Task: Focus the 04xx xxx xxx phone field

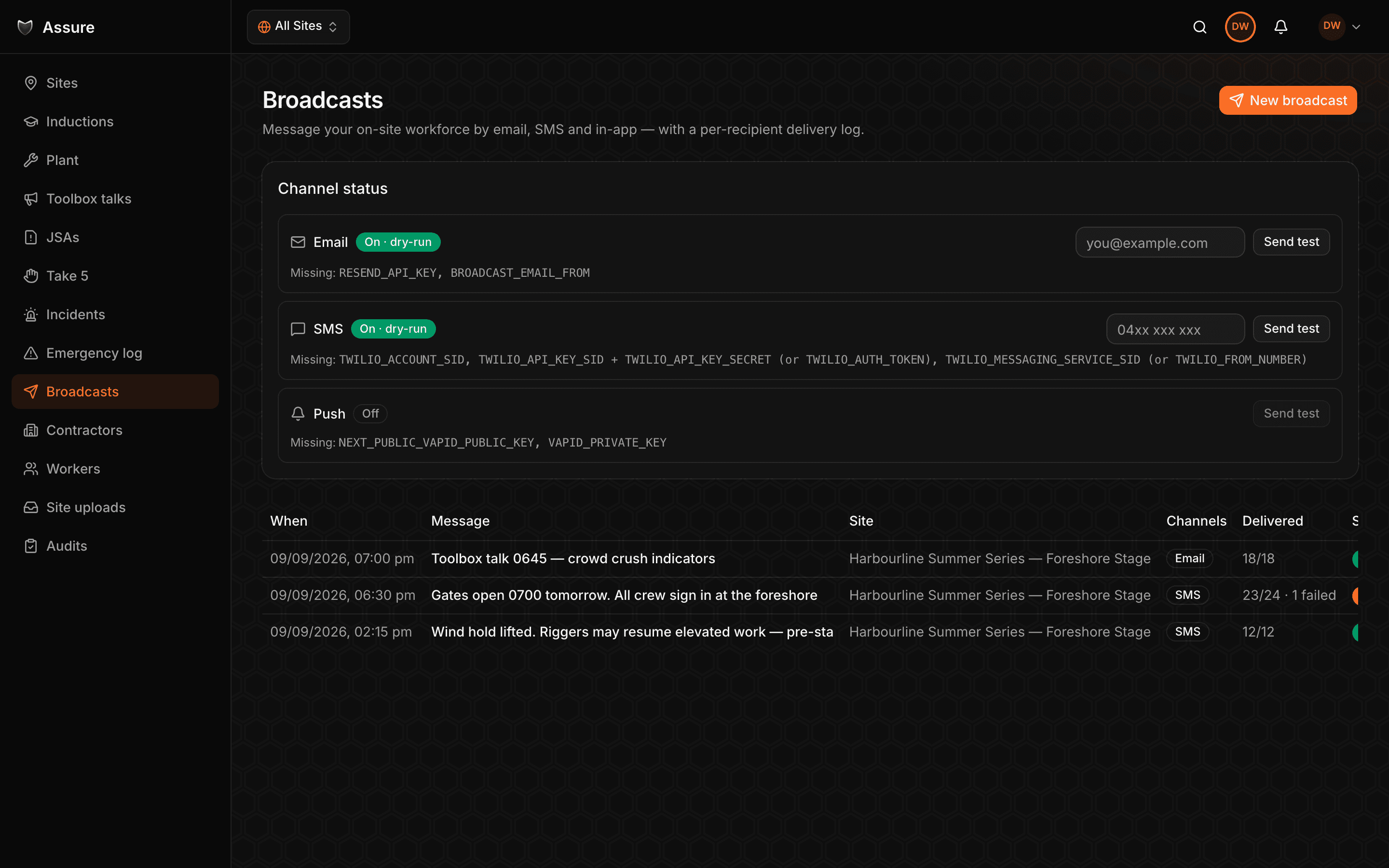Action: point(1175,329)
